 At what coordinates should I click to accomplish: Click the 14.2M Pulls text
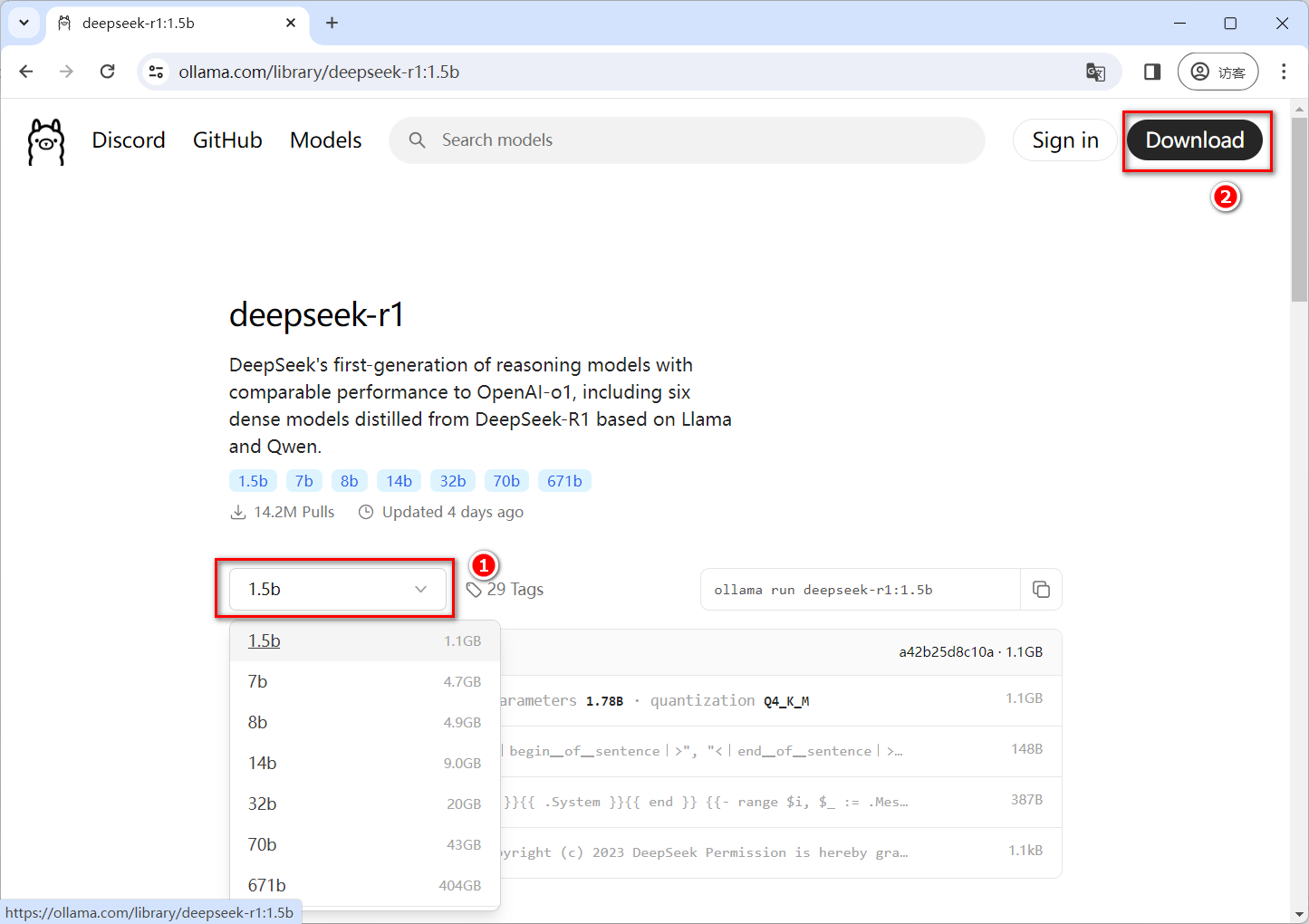point(294,513)
